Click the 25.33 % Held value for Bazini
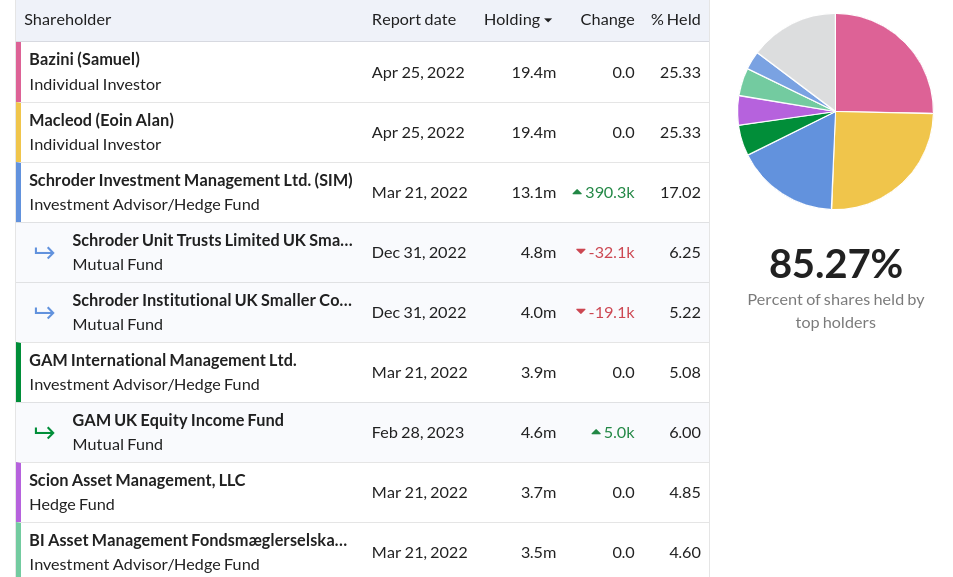 click(680, 72)
